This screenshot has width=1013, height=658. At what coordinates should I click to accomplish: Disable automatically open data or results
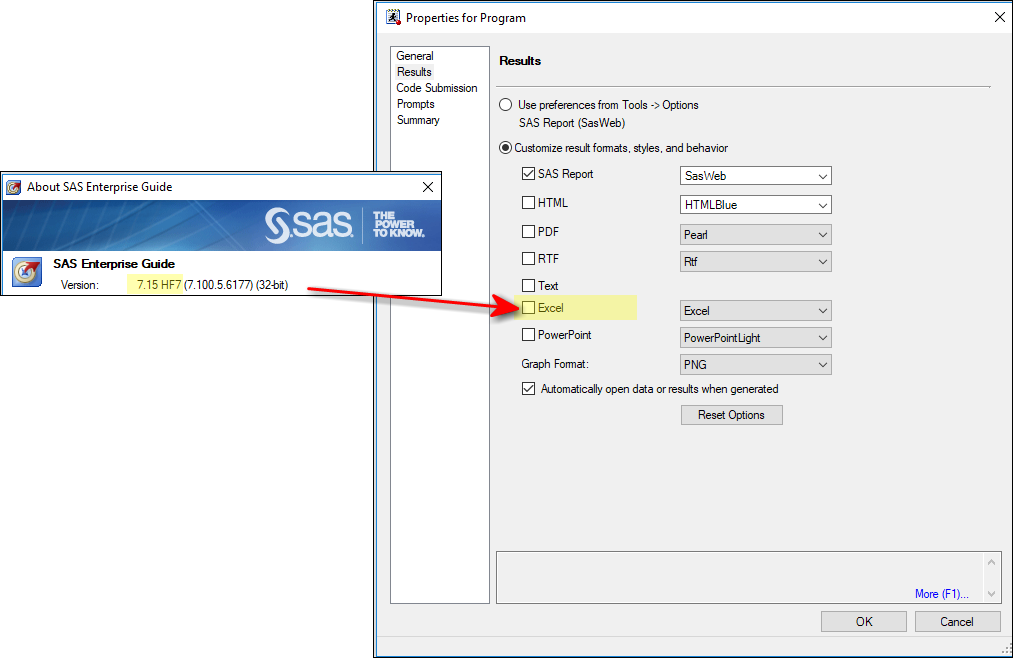coord(528,389)
